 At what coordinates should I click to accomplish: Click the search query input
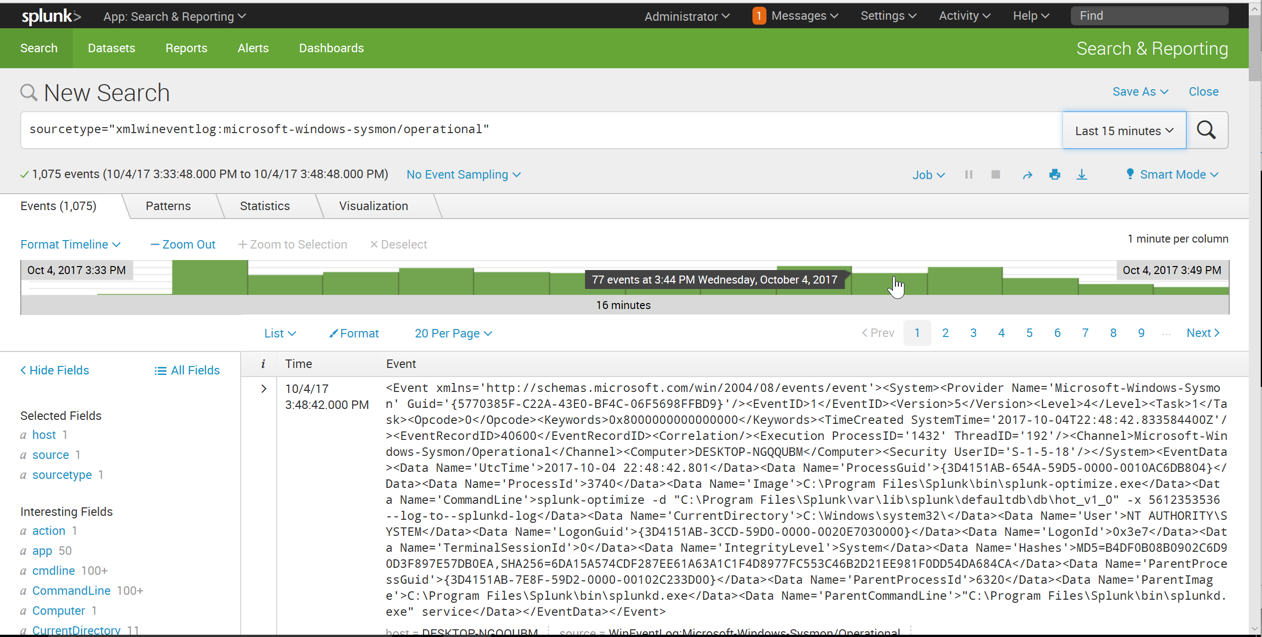tap(541, 130)
